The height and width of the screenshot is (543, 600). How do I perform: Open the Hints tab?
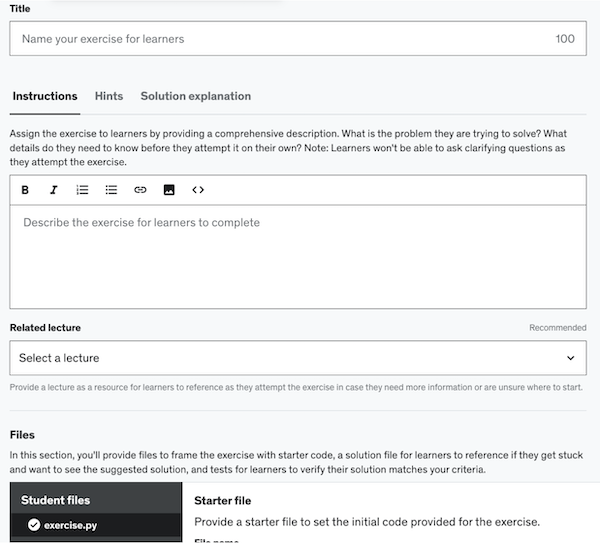[x=109, y=96]
